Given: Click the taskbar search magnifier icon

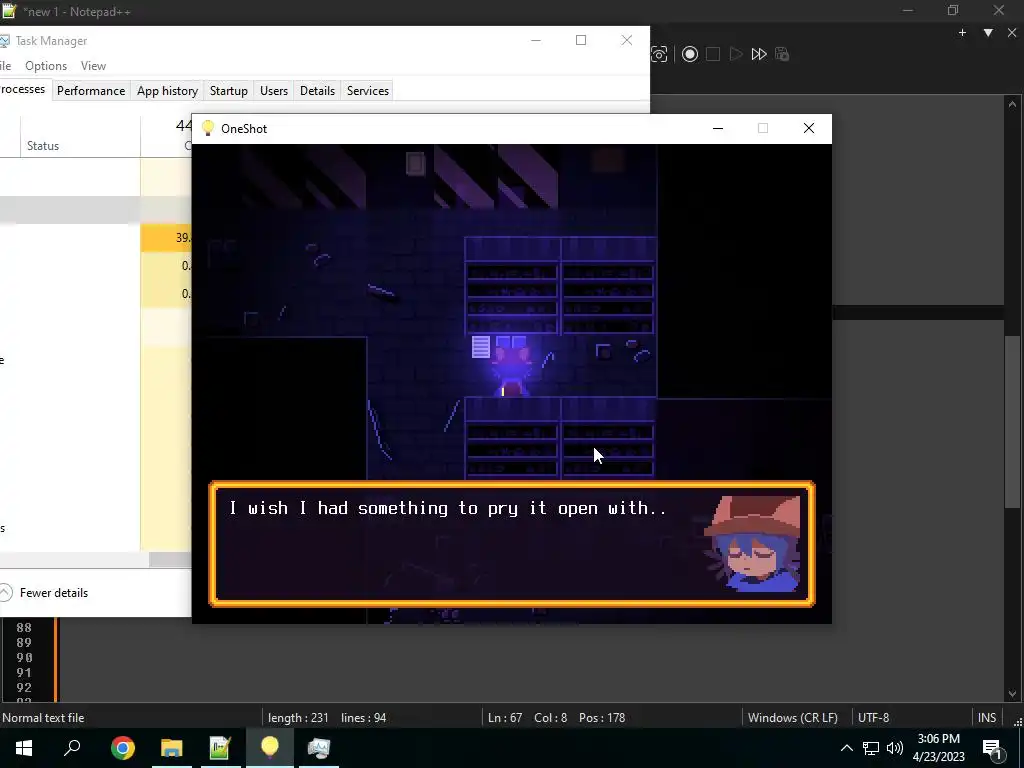Looking at the screenshot, I should (x=72, y=748).
